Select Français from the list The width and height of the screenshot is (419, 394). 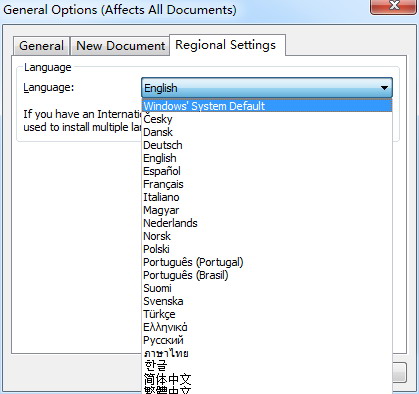coord(267,184)
